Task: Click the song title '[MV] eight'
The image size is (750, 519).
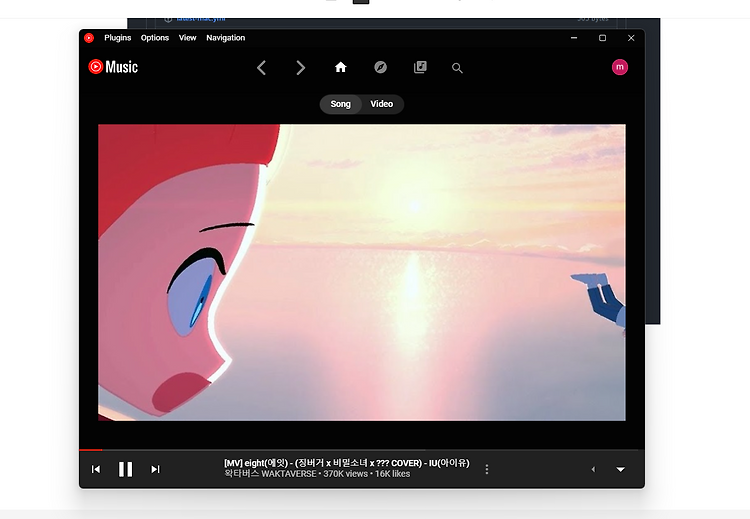Action: pos(347,463)
